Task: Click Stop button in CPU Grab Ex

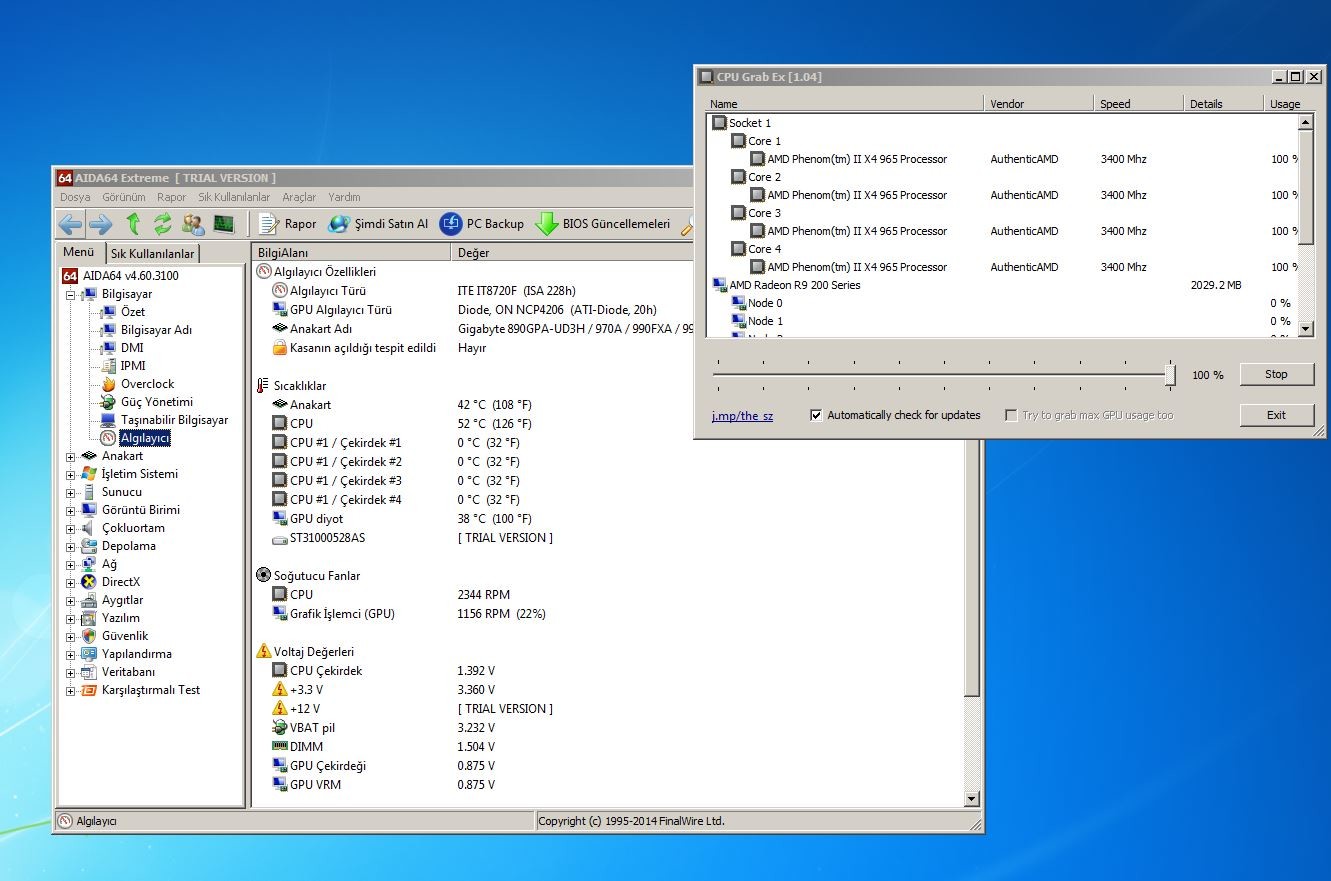Action: (1276, 374)
